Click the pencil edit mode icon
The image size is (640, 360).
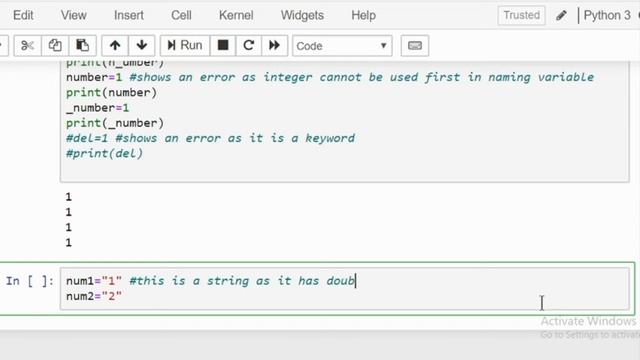[x=562, y=16]
